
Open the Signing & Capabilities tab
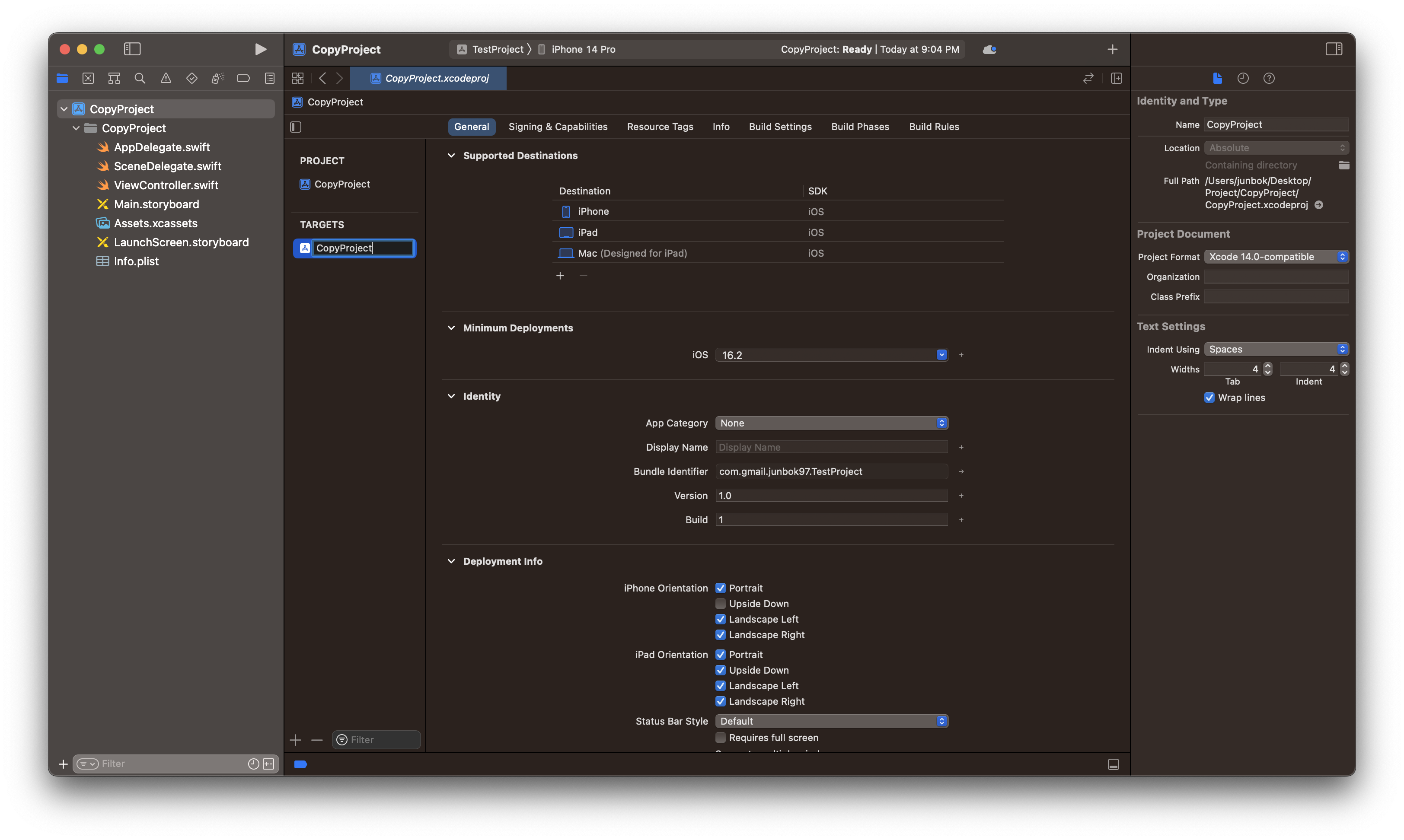(558, 127)
